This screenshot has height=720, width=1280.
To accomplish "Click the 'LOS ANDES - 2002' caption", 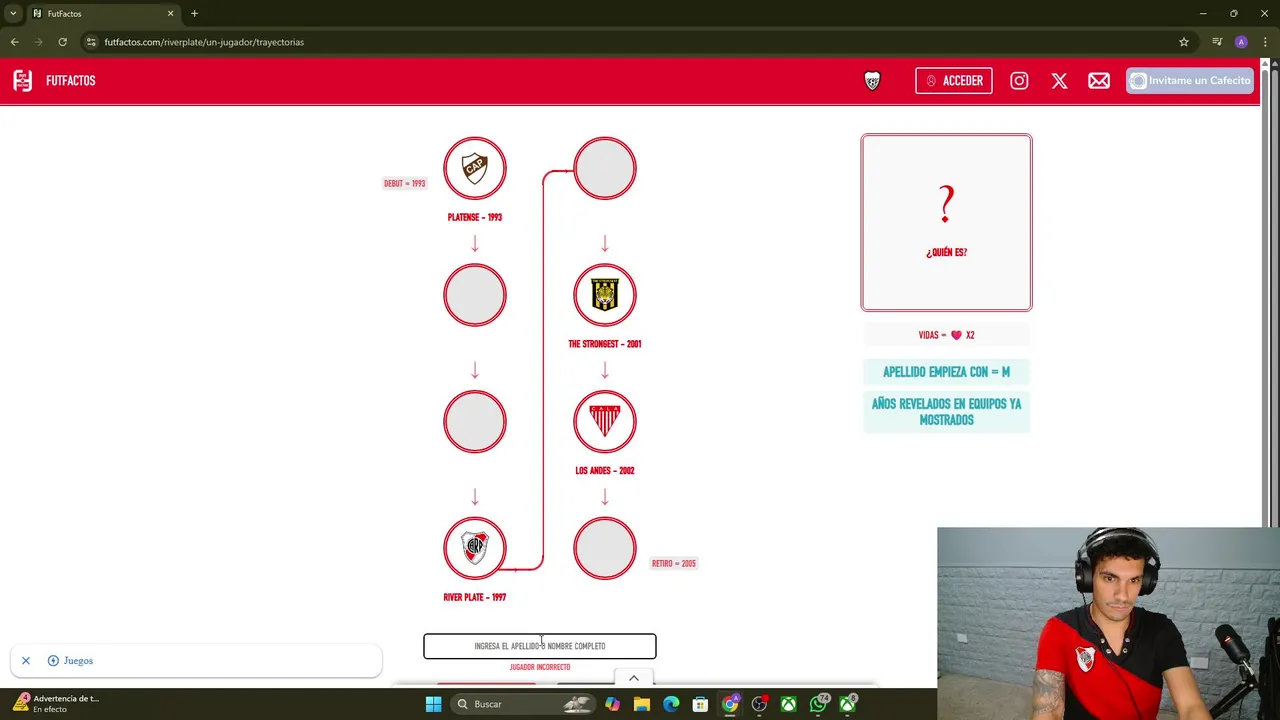I will [x=605, y=470].
